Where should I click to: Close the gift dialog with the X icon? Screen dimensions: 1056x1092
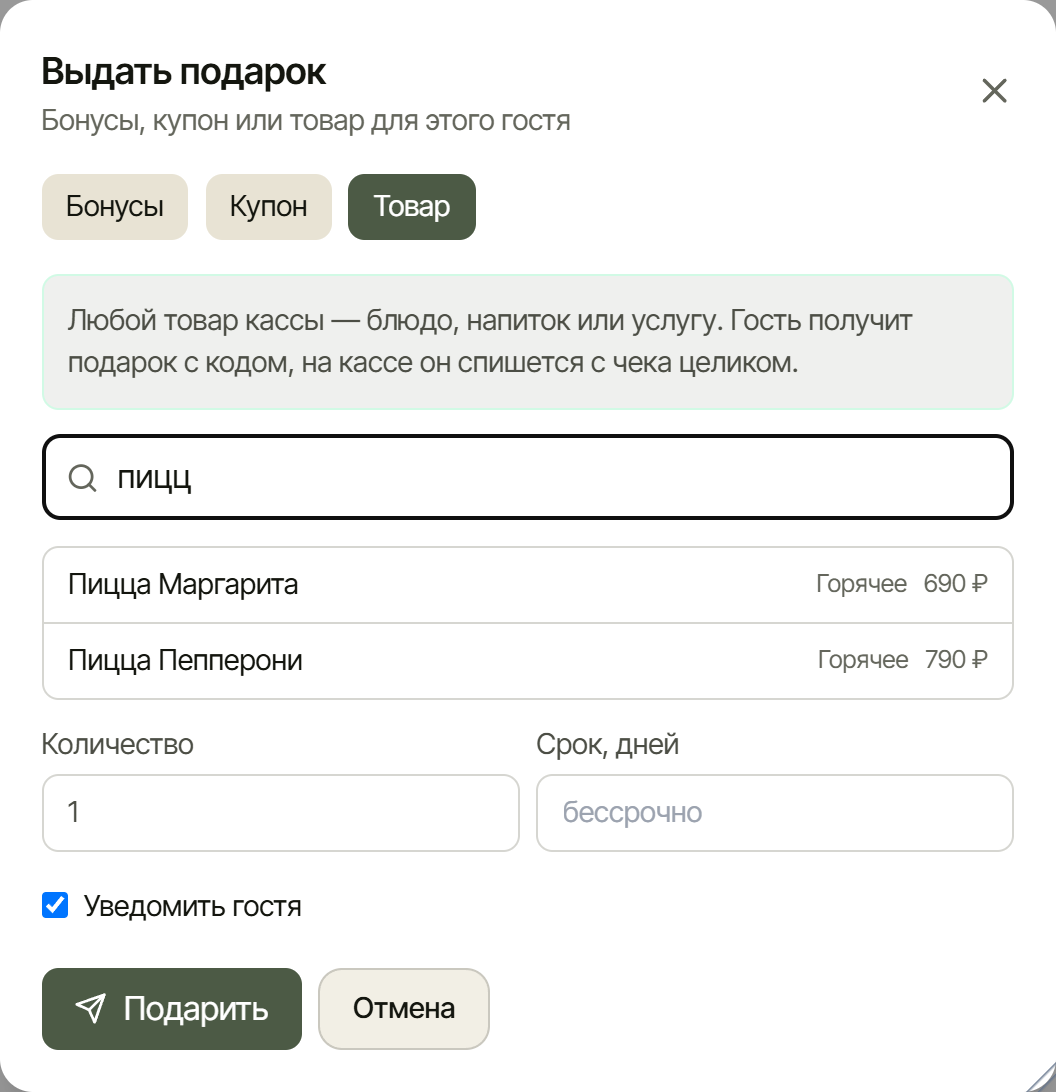(994, 91)
